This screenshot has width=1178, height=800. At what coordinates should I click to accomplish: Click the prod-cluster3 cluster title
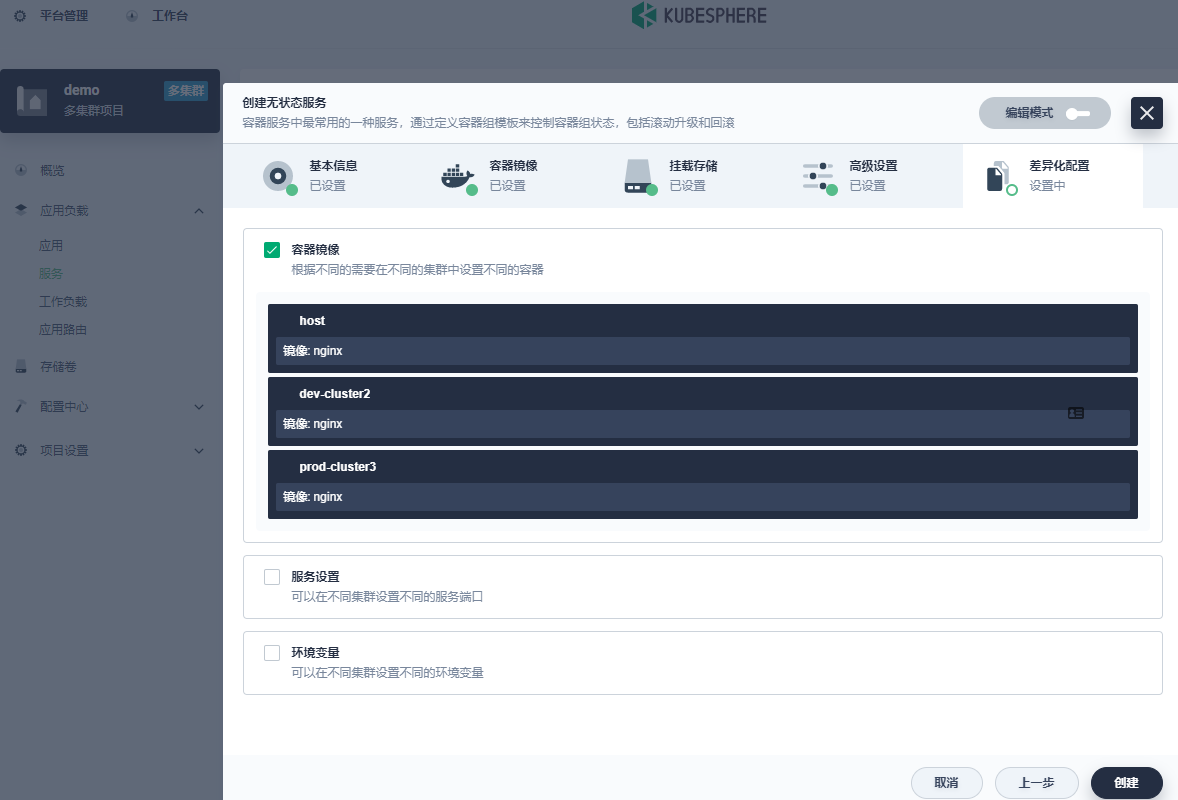tap(337, 466)
